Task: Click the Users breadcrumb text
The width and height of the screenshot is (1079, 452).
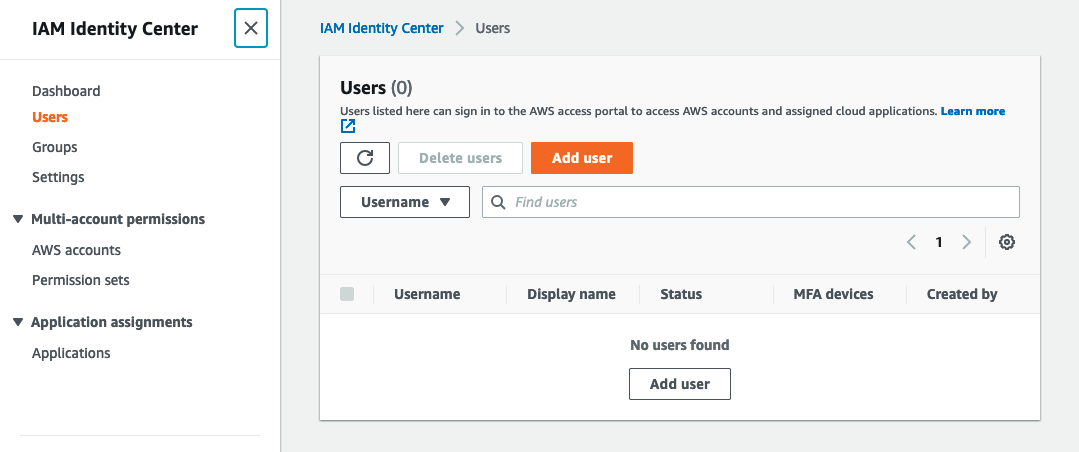Action: (x=493, y=28)
